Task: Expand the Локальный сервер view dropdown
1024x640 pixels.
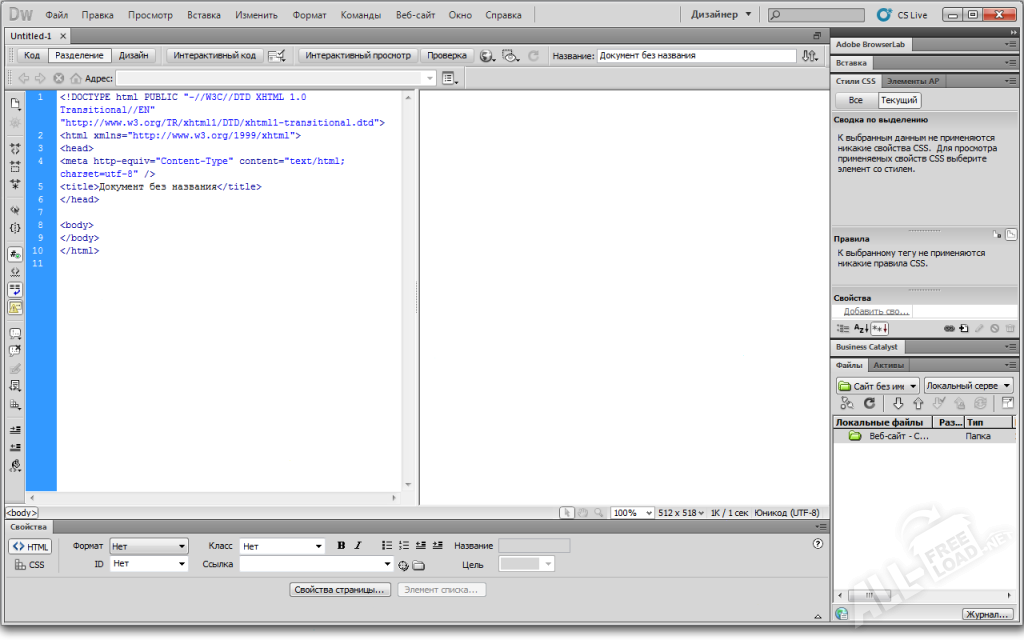Action: click(968, 385)
